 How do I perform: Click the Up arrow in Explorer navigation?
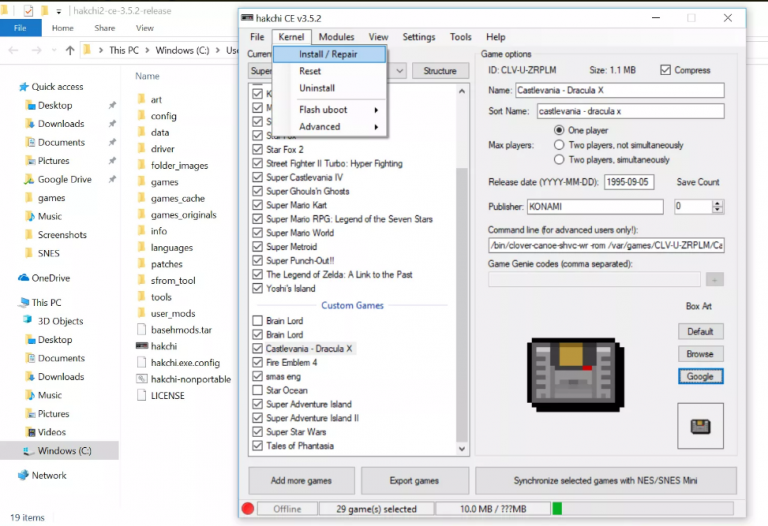pos(70,50)
